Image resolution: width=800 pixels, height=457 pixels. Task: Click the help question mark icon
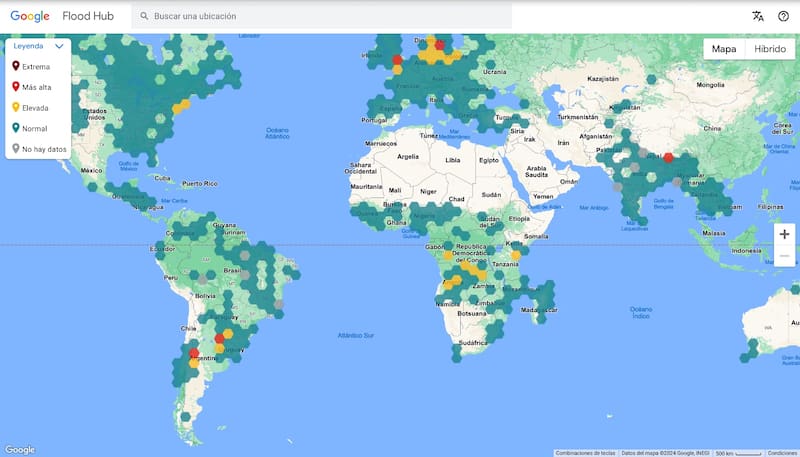click(x=783, y=16)
